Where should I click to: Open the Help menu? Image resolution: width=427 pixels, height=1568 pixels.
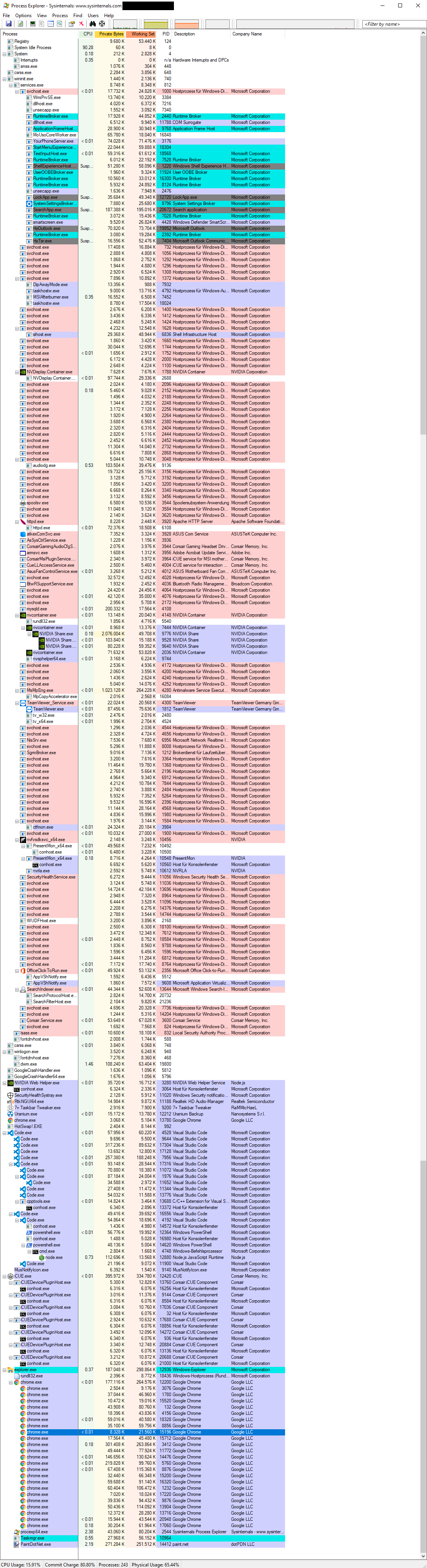(x=109, y=15)
